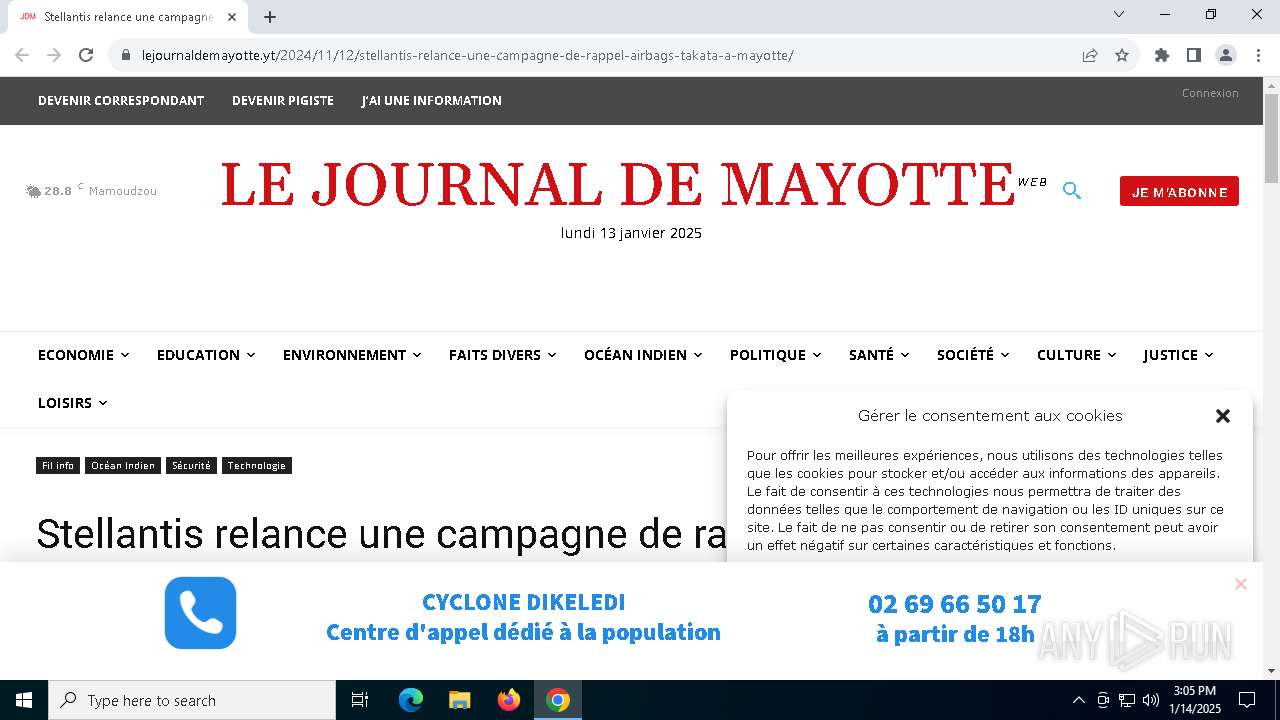Share this page icon in address bar
The image size is (1280, 720).
[x=1090, y=55]
